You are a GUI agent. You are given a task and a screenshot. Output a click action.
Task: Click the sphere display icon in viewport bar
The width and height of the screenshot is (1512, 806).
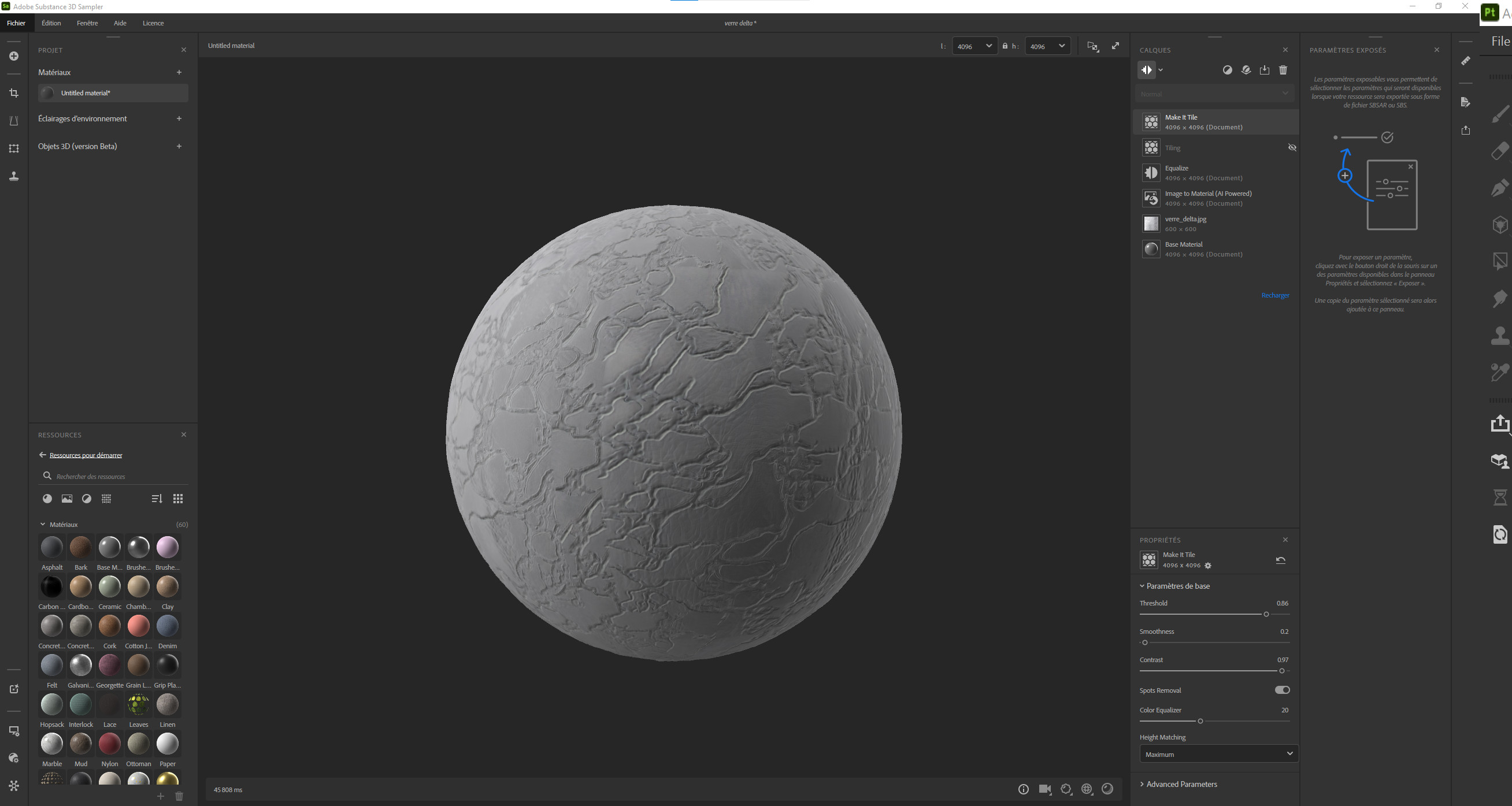point(1107,789)
